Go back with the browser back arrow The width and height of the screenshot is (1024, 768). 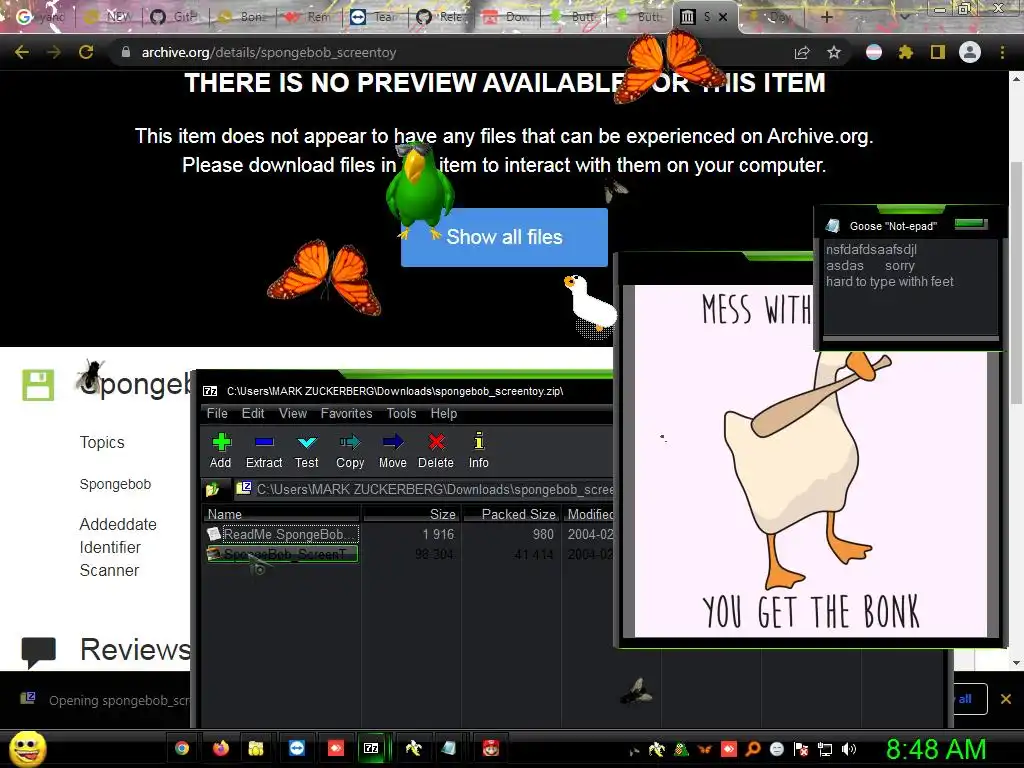[22, 52]
